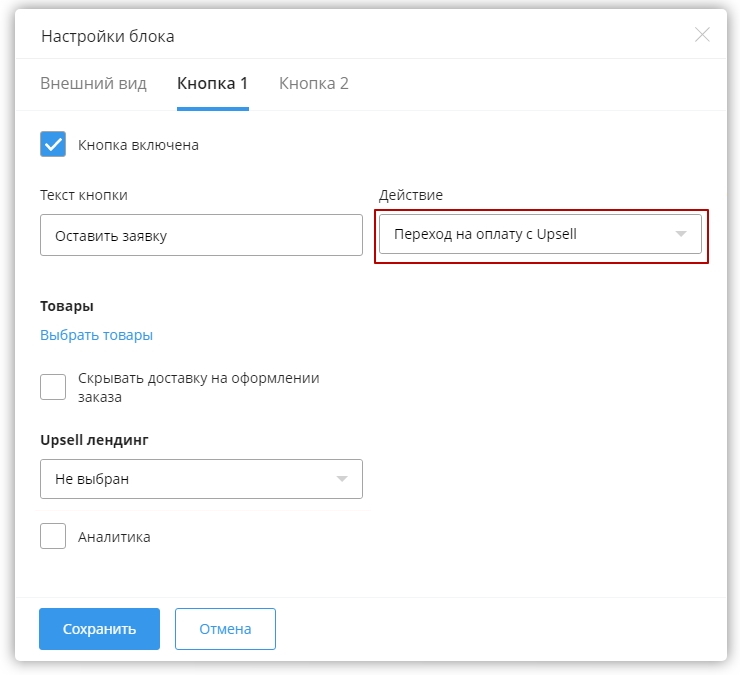Viewport: 740px width, 675px height.
Task: Click the arrow icon in Не выбран dropdown
Action: 342,479
